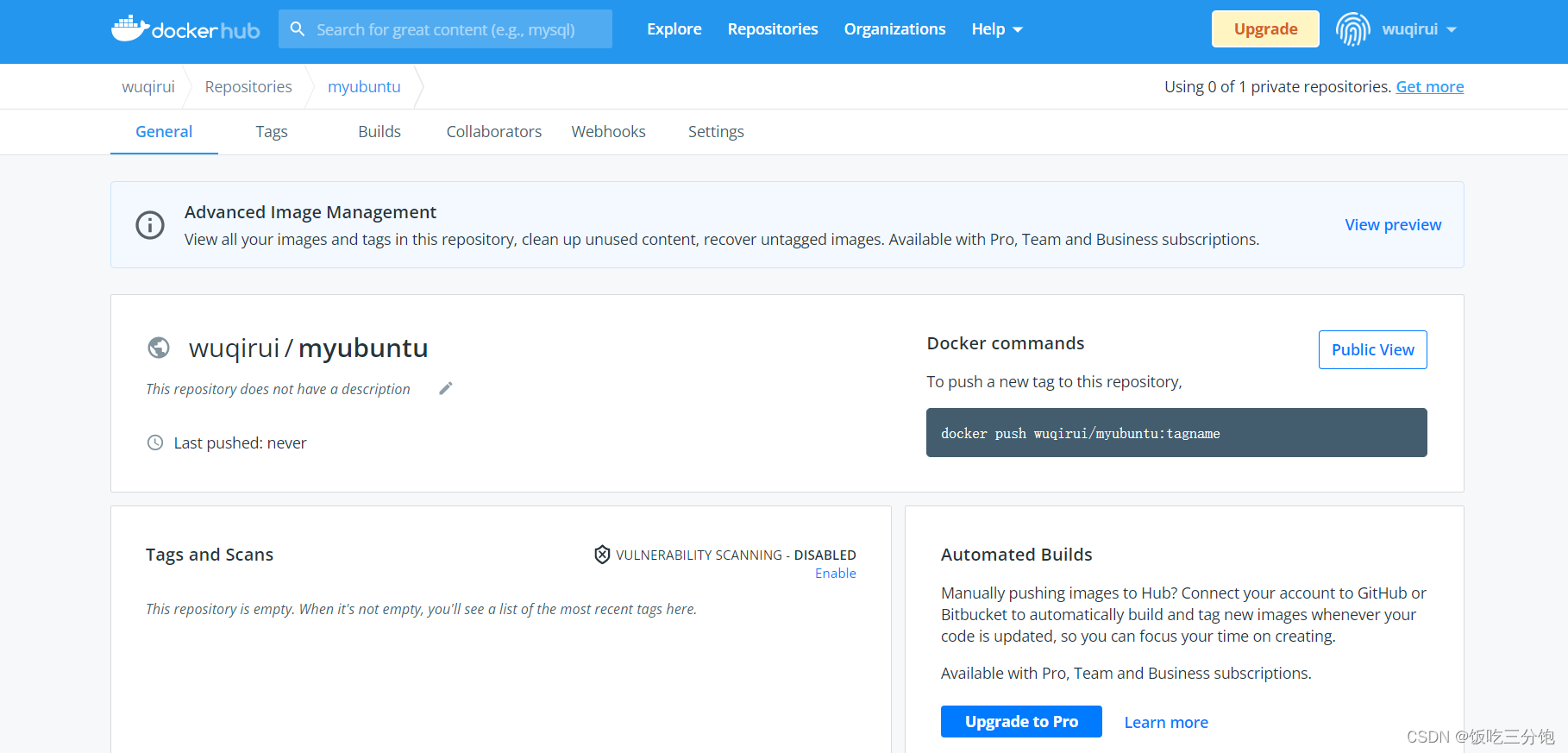1568x753 pixels.
Task: Click myubuntu in the breadcrumb
Action: (364, 86)
